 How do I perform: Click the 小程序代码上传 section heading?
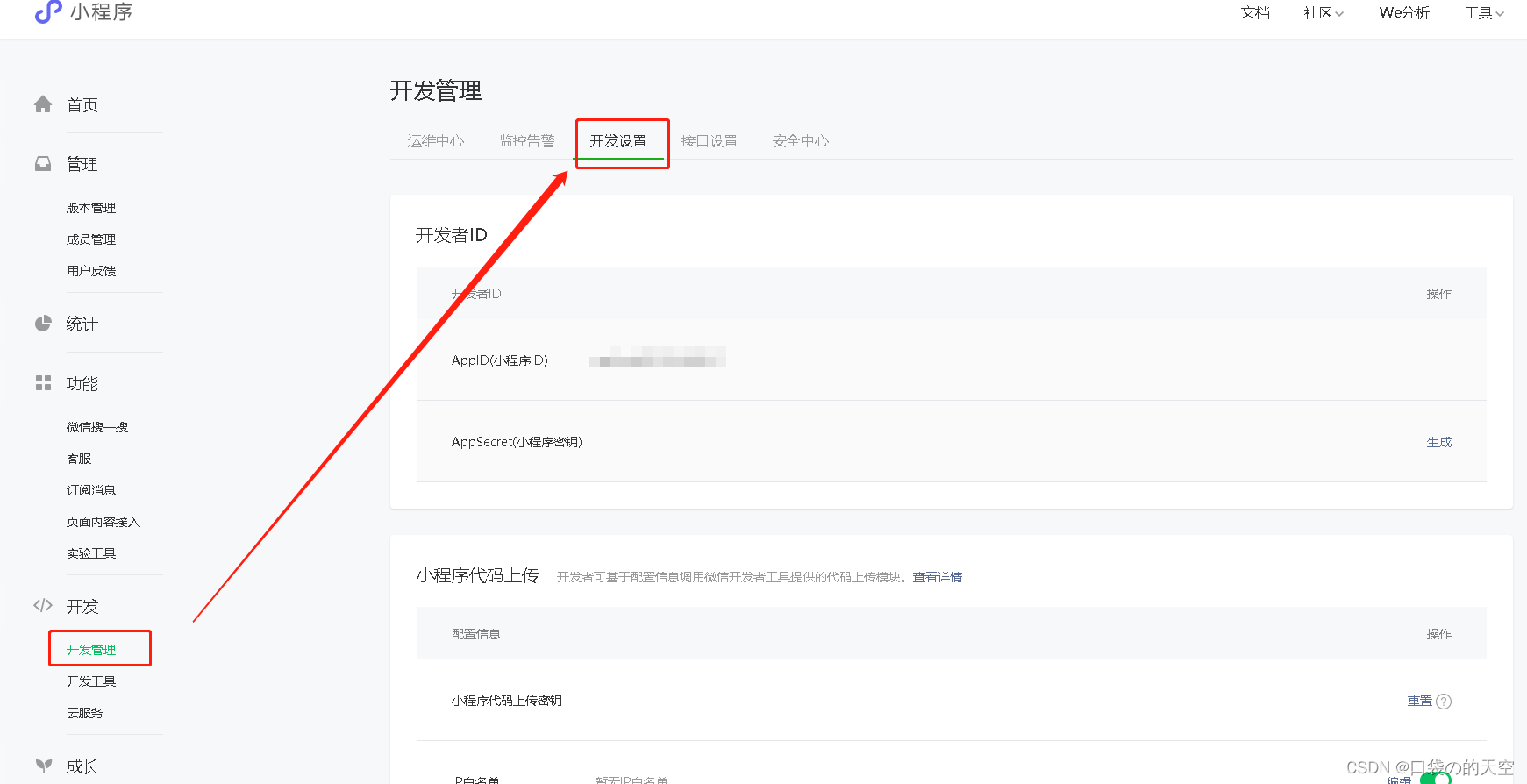coord(477,575)
